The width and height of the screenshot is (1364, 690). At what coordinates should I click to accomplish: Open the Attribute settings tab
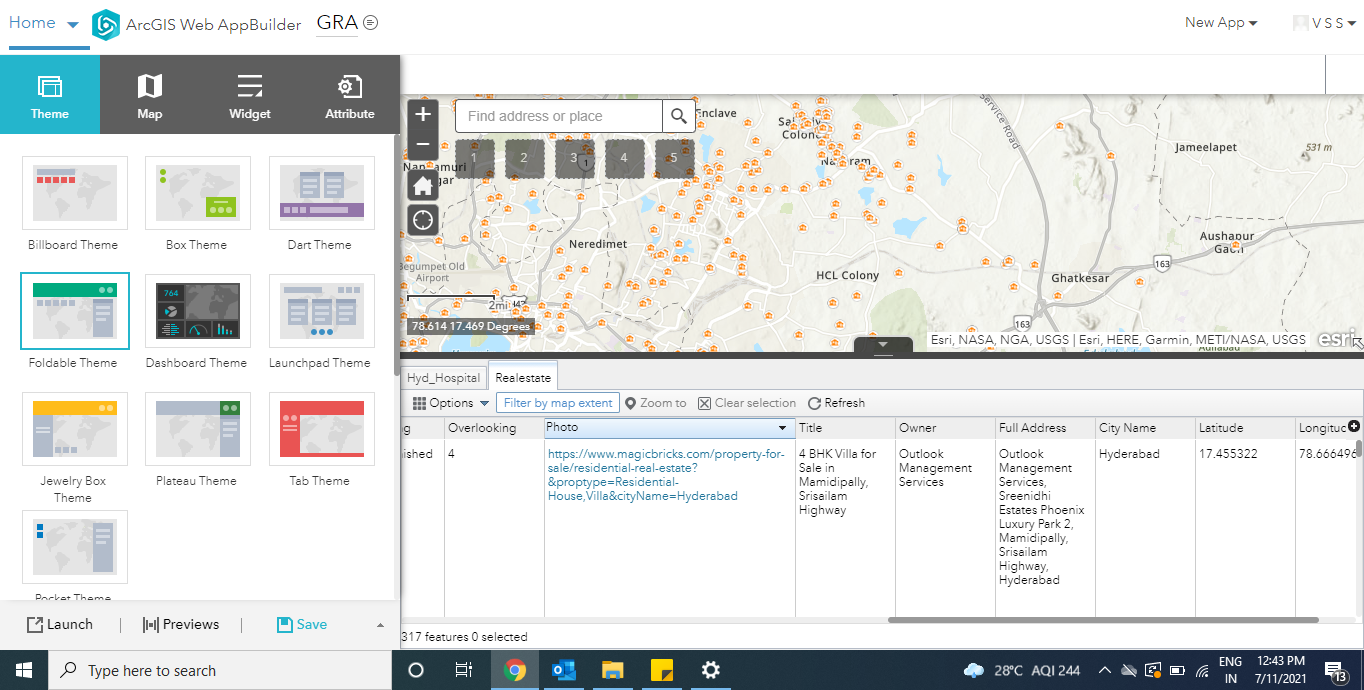(x=350, y=95)
